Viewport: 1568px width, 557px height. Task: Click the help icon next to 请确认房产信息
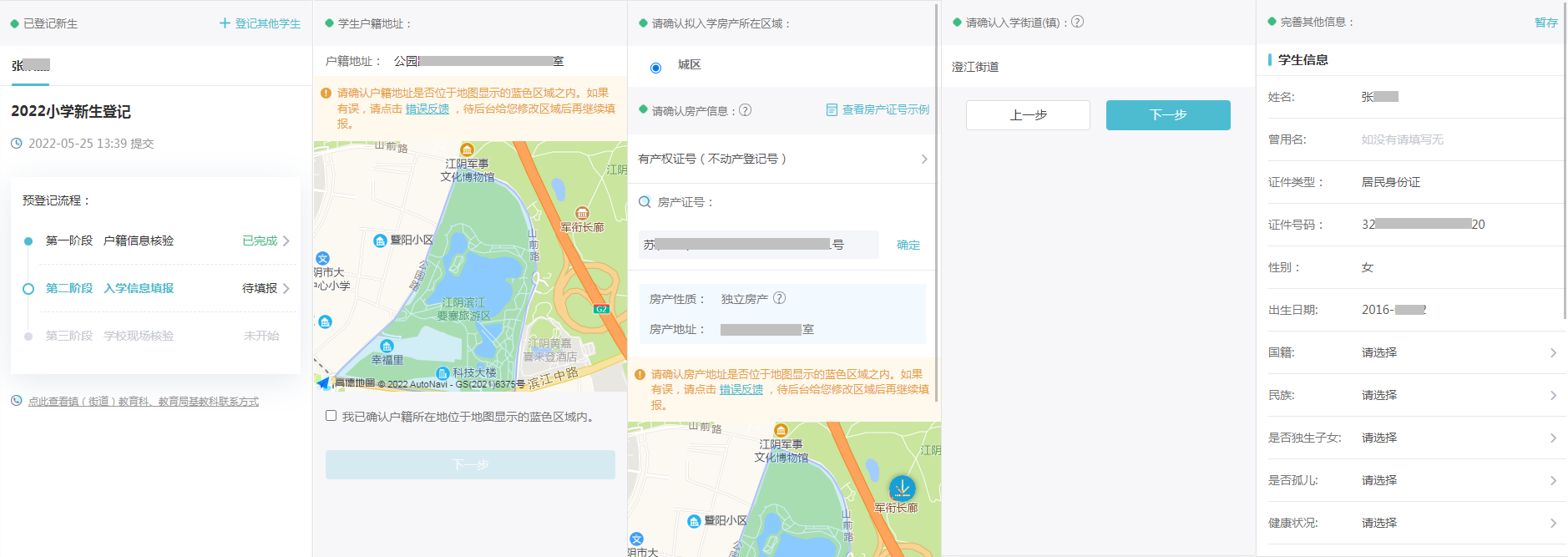tap(746, 110)
